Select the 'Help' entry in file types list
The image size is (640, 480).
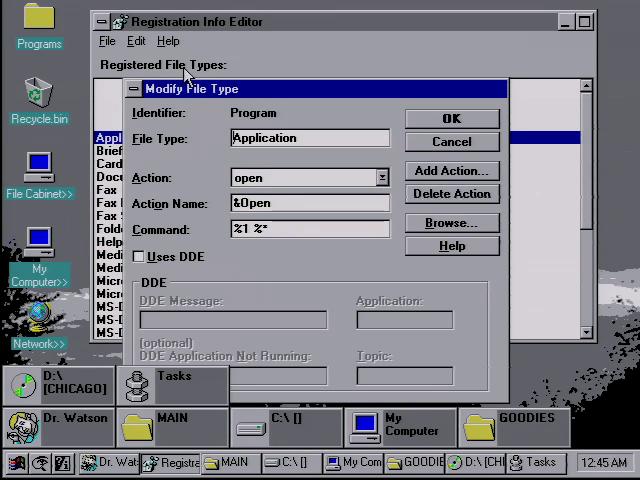pyautogui.click(x=109, y=242)
